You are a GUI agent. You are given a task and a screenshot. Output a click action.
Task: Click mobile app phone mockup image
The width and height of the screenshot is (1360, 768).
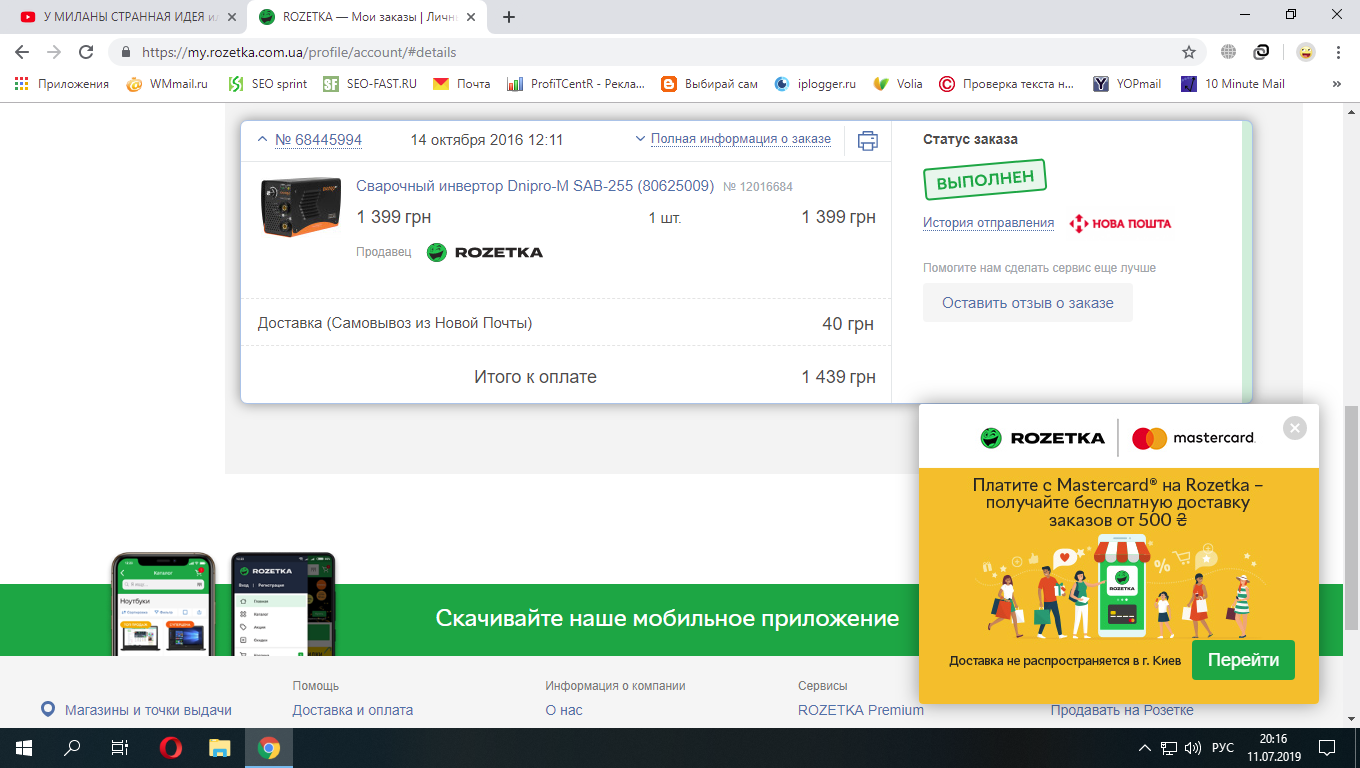222,604
